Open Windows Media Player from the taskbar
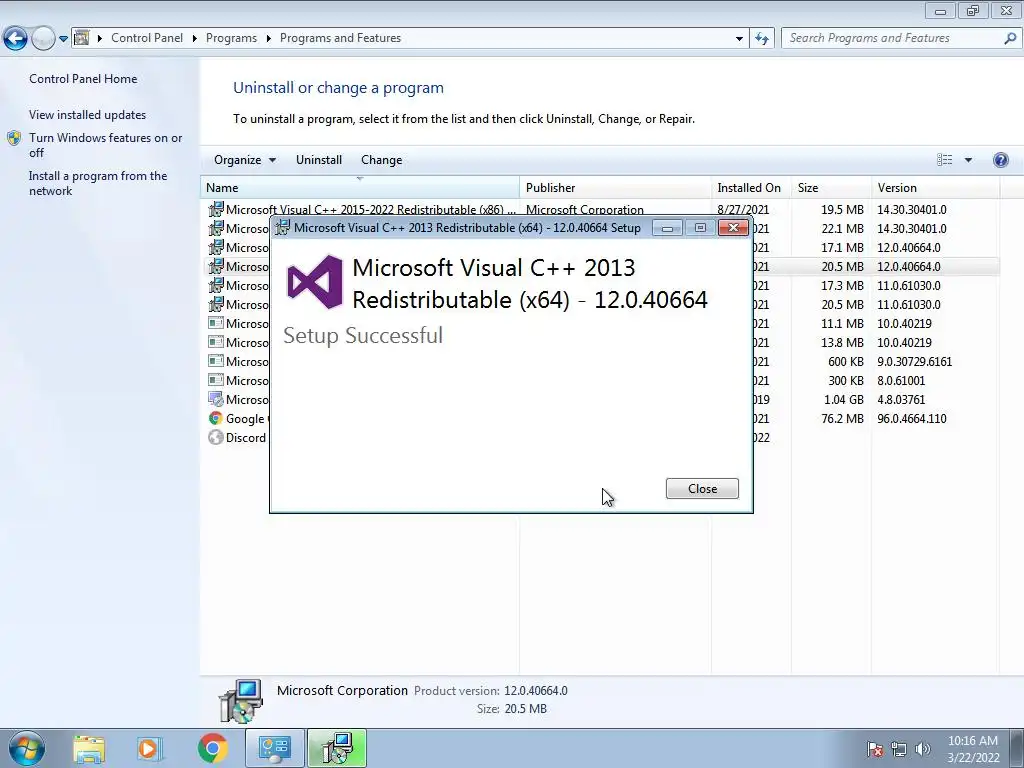This screenshot has height=768, width=1024. (148, 749)
